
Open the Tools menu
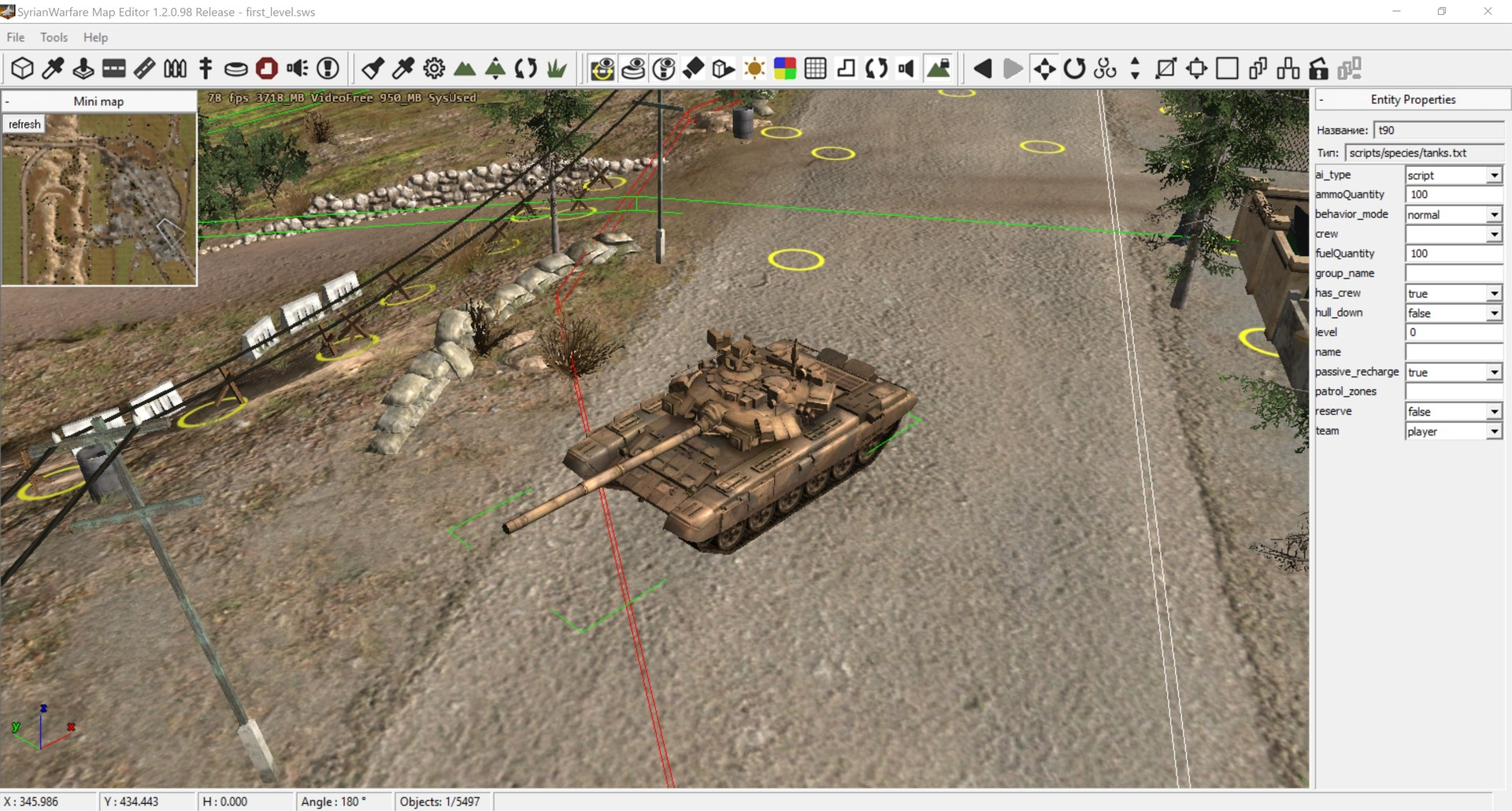click(53, 37)
